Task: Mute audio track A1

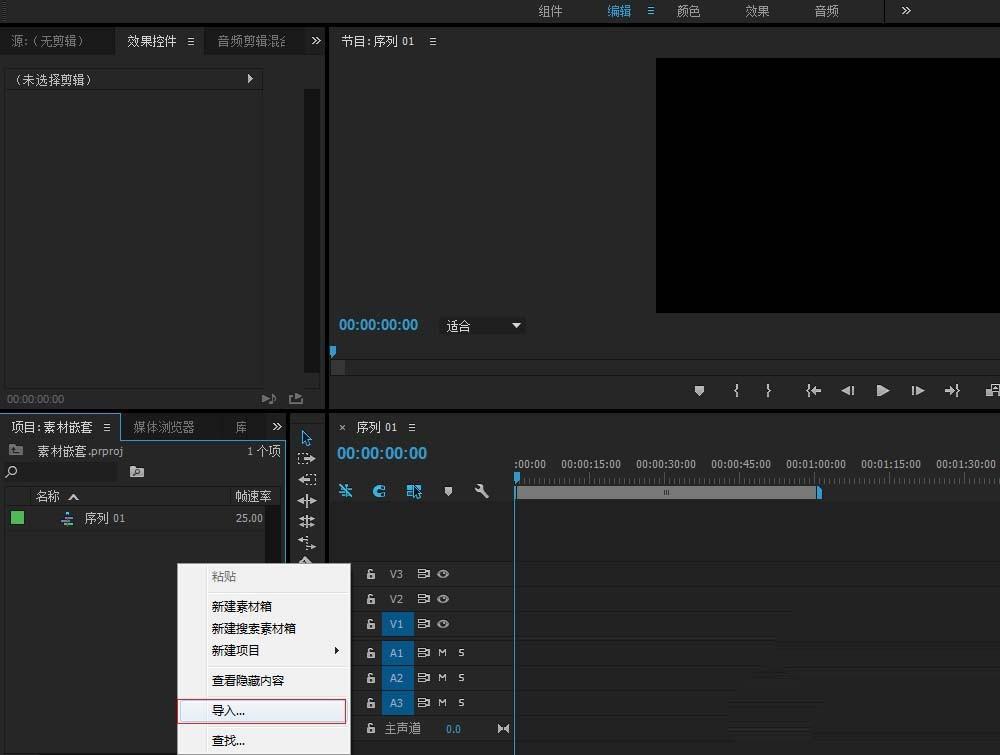Action: pyautogui.click(x=442, y=652)
